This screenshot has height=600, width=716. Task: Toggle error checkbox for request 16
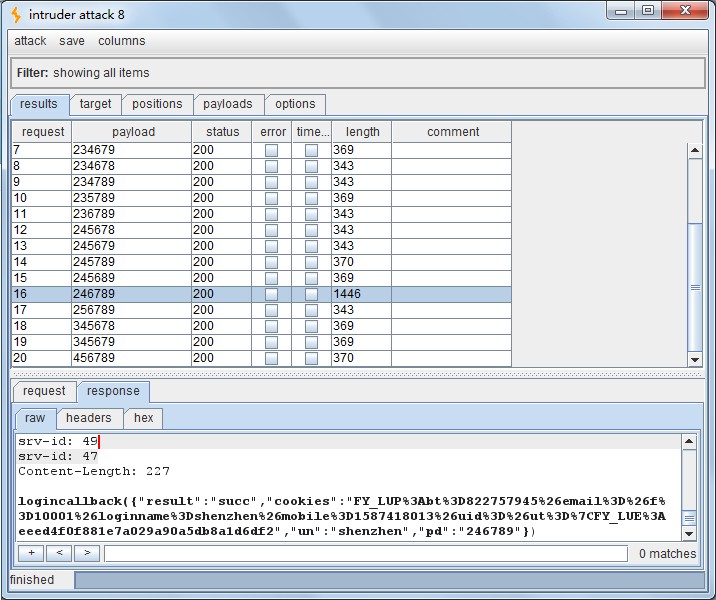pos(272,294)
